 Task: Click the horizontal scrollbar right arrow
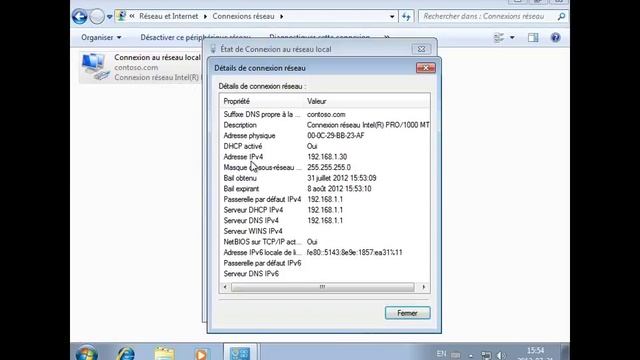[x=424, y=287]
